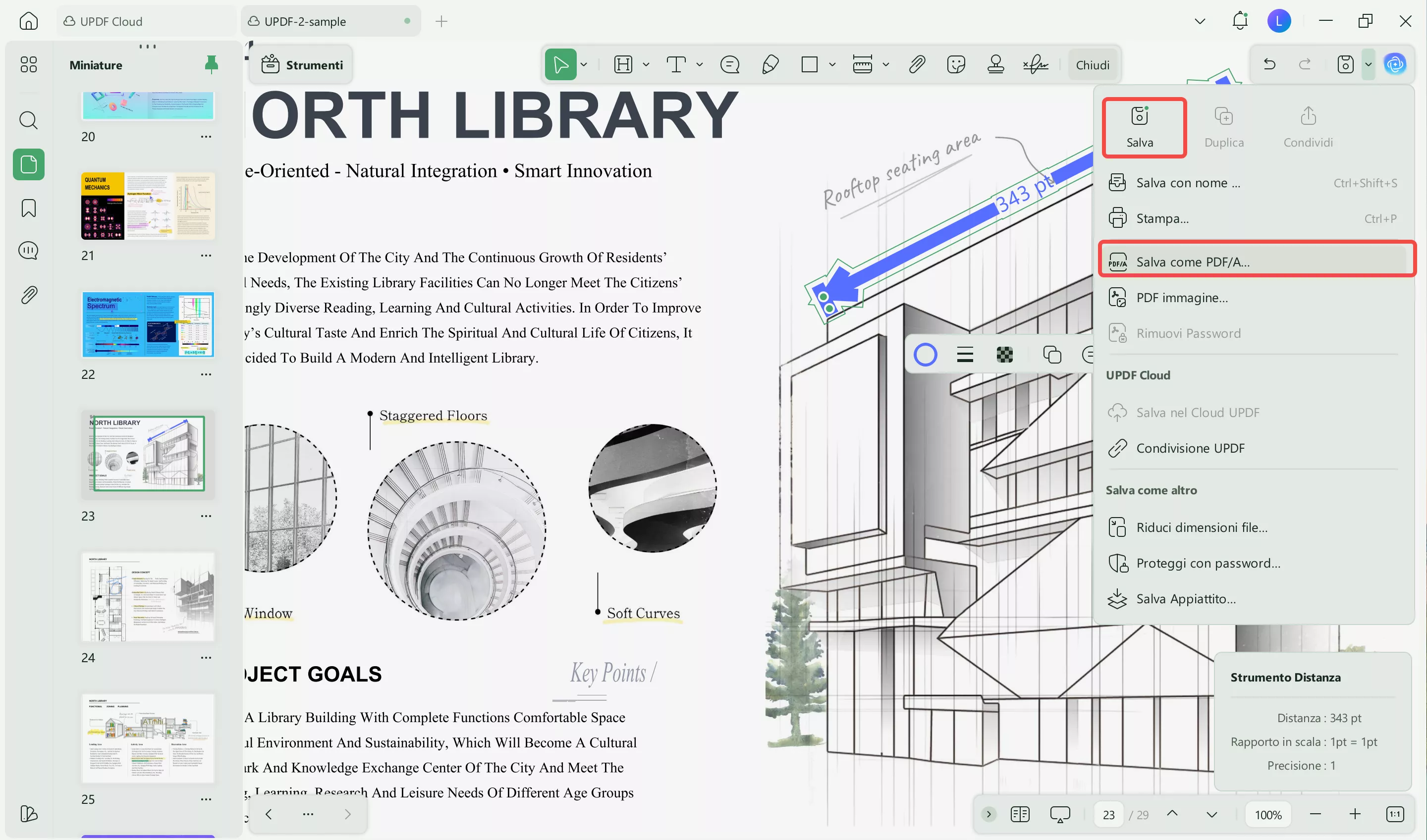
Task: Select the attachment paperclip tool in toolbar
Action: pyautogui.click(x=917, y=64)
